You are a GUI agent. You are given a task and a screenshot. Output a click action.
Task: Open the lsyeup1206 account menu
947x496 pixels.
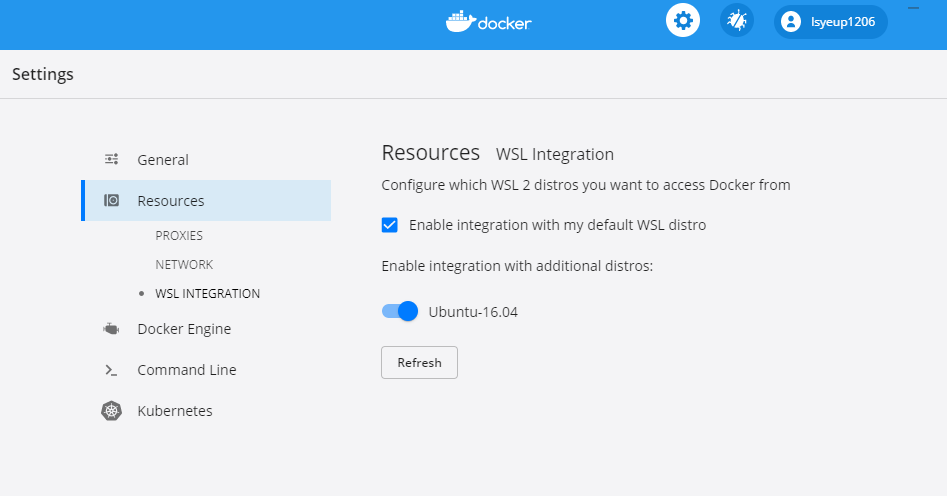pos(830,22)
